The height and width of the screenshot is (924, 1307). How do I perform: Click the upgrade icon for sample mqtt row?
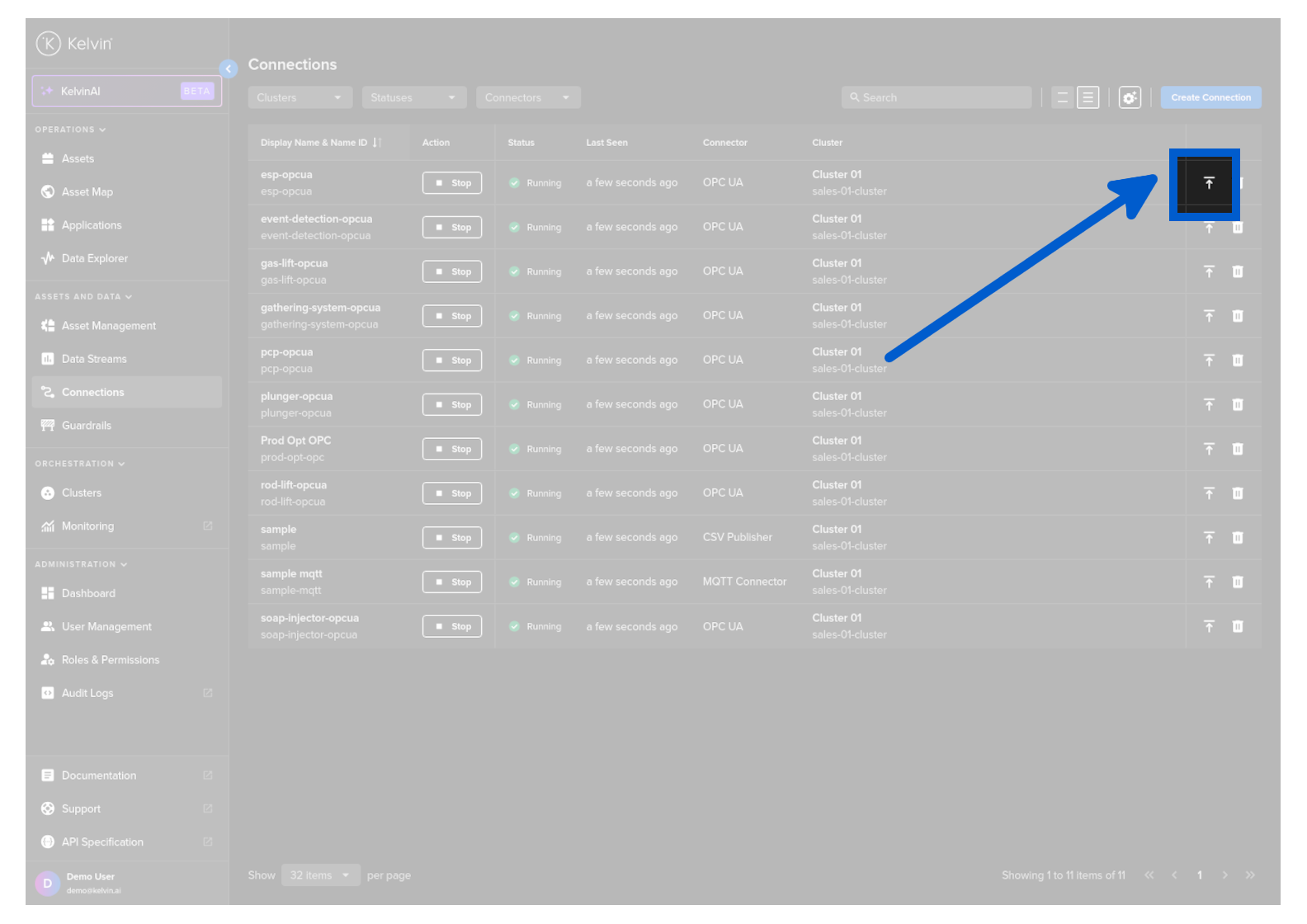click(x=1208, y=582)
